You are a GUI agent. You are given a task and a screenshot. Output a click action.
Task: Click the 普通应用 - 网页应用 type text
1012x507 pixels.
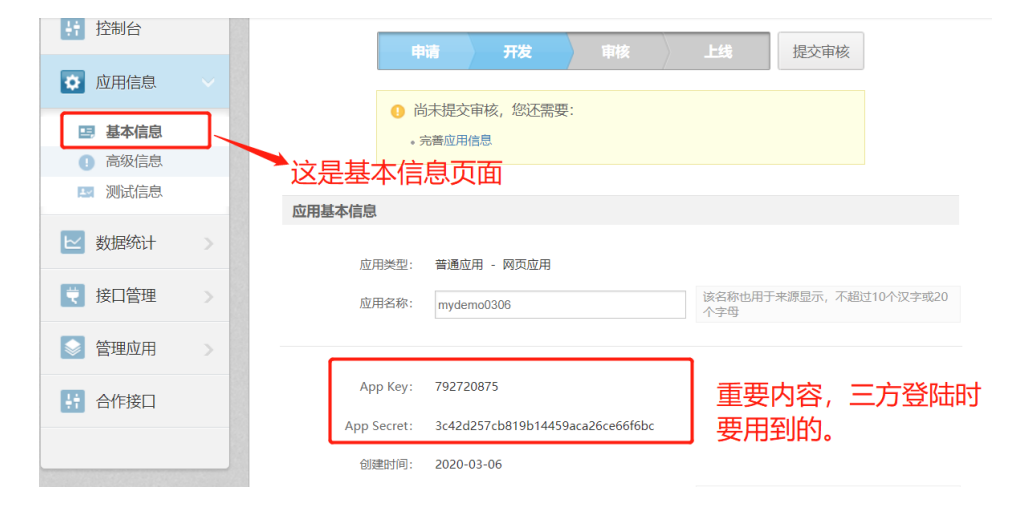(x=493, y=264)
